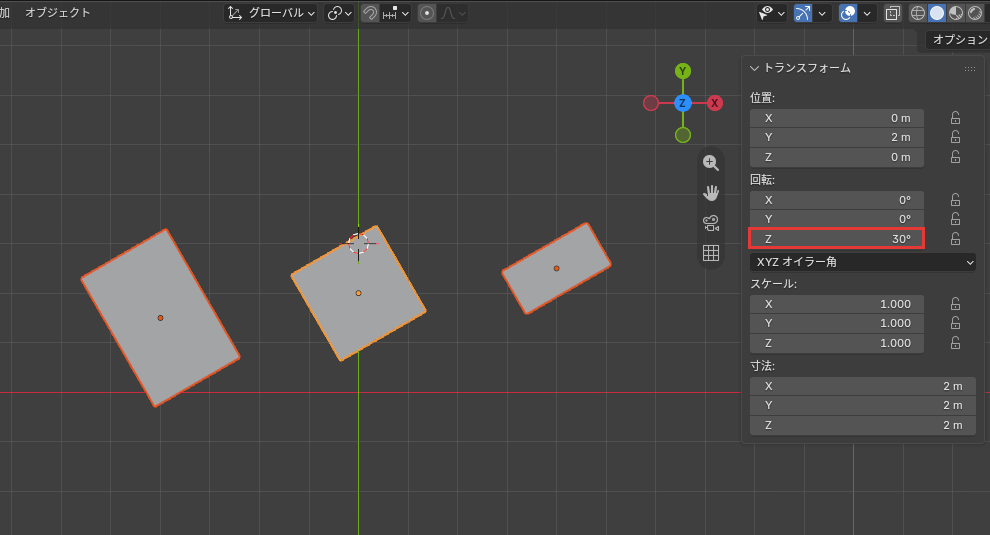Viewport: 990px width, 535px height.
Task: Click スケール X field 1.000
Action: pyautogui.click(x=837, y=304)
